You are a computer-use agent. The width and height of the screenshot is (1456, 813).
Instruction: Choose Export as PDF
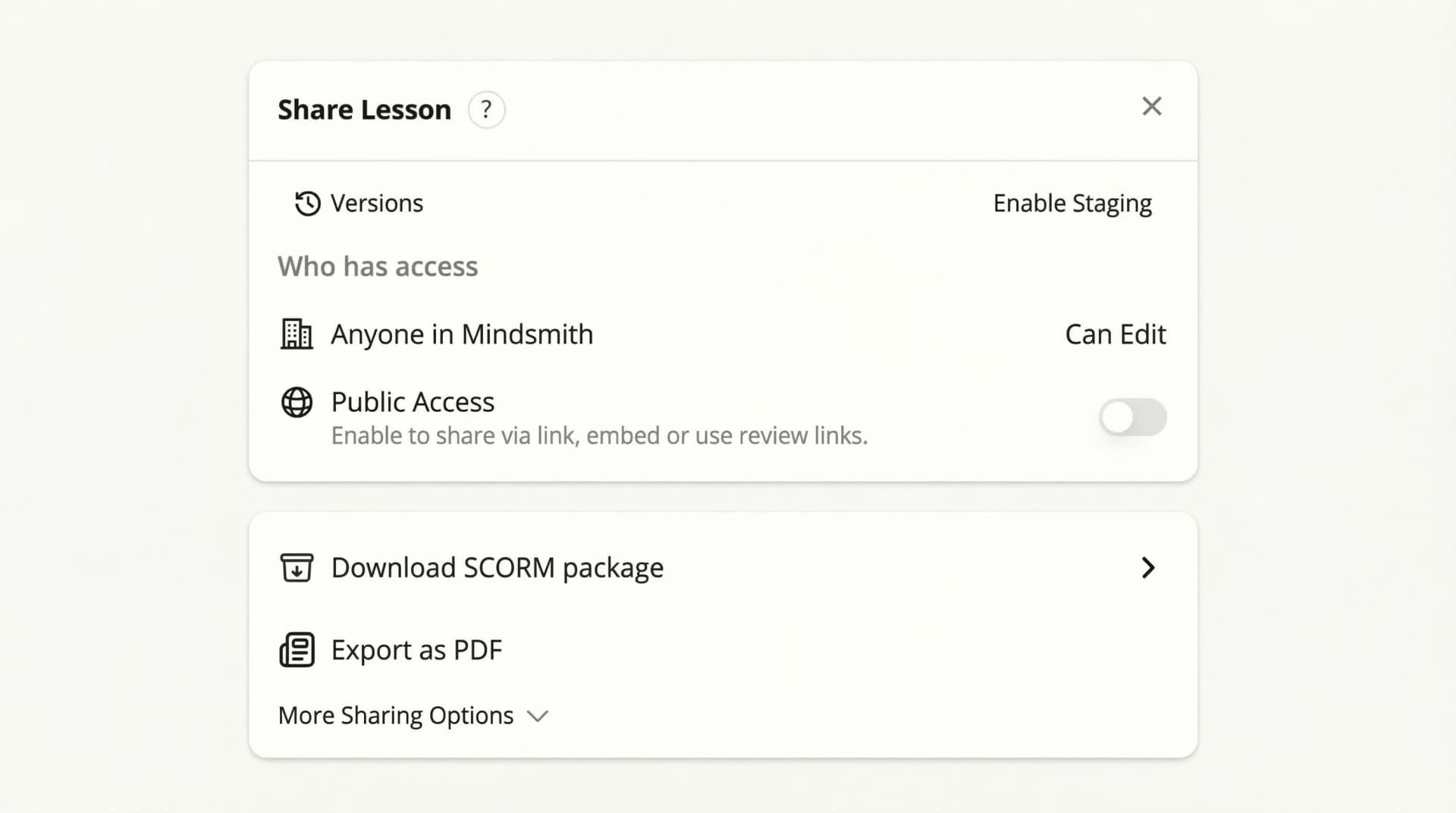click(416, 650)
